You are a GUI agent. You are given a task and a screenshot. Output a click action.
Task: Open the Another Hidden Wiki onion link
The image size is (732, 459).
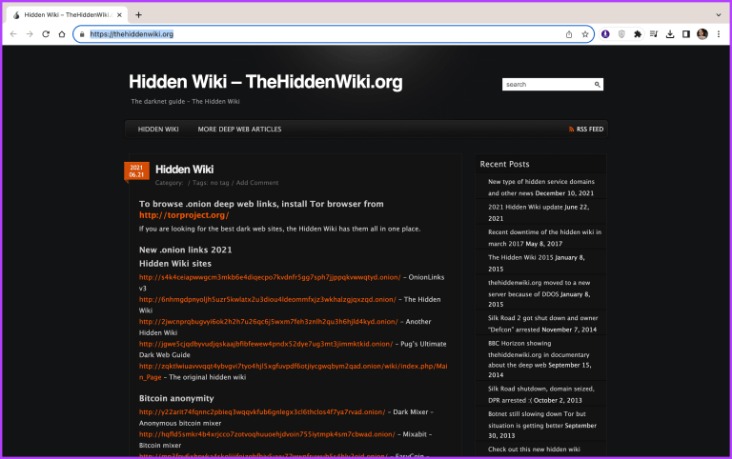point(268,322)
